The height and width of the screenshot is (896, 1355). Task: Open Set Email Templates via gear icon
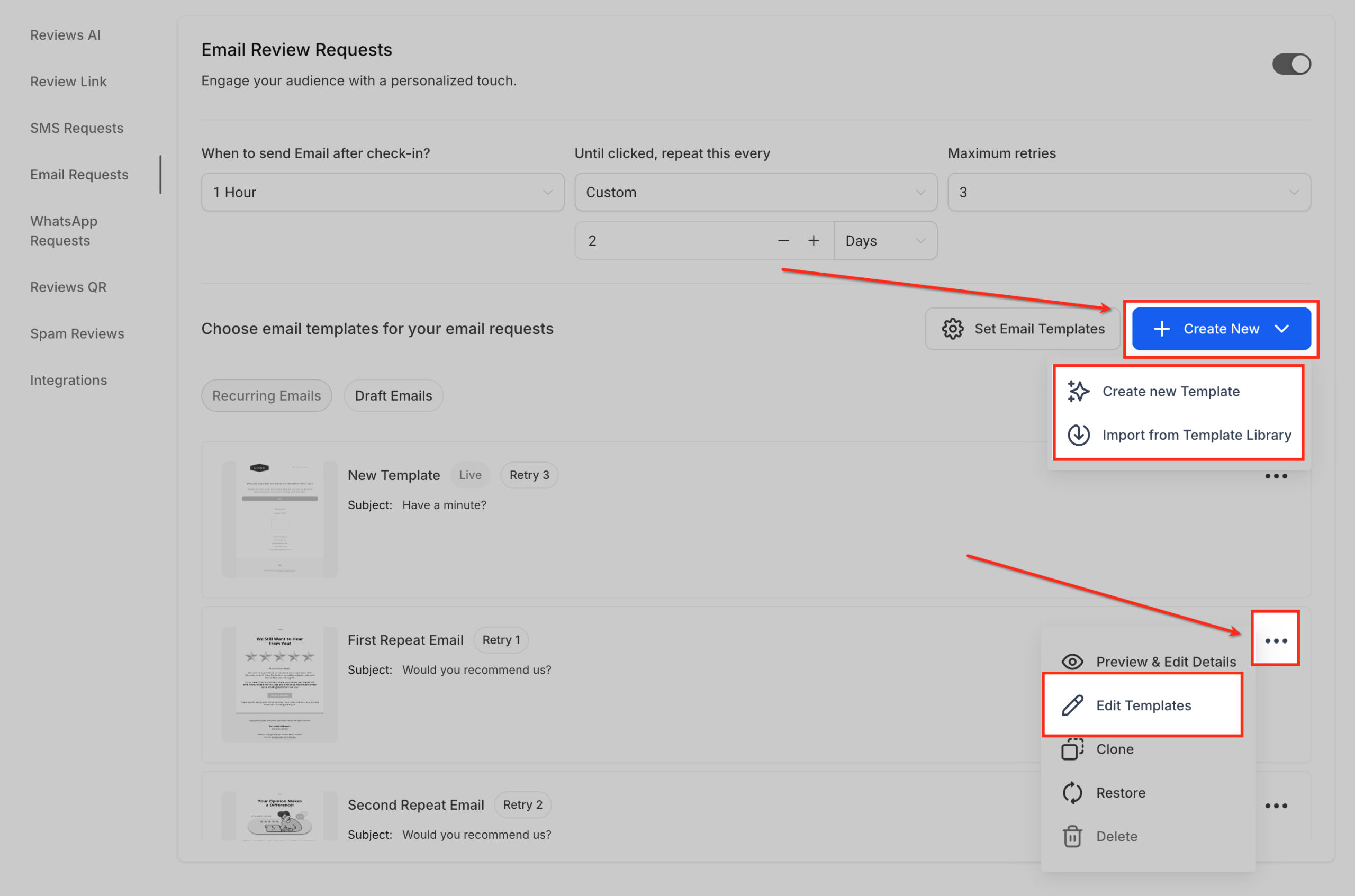952,329
